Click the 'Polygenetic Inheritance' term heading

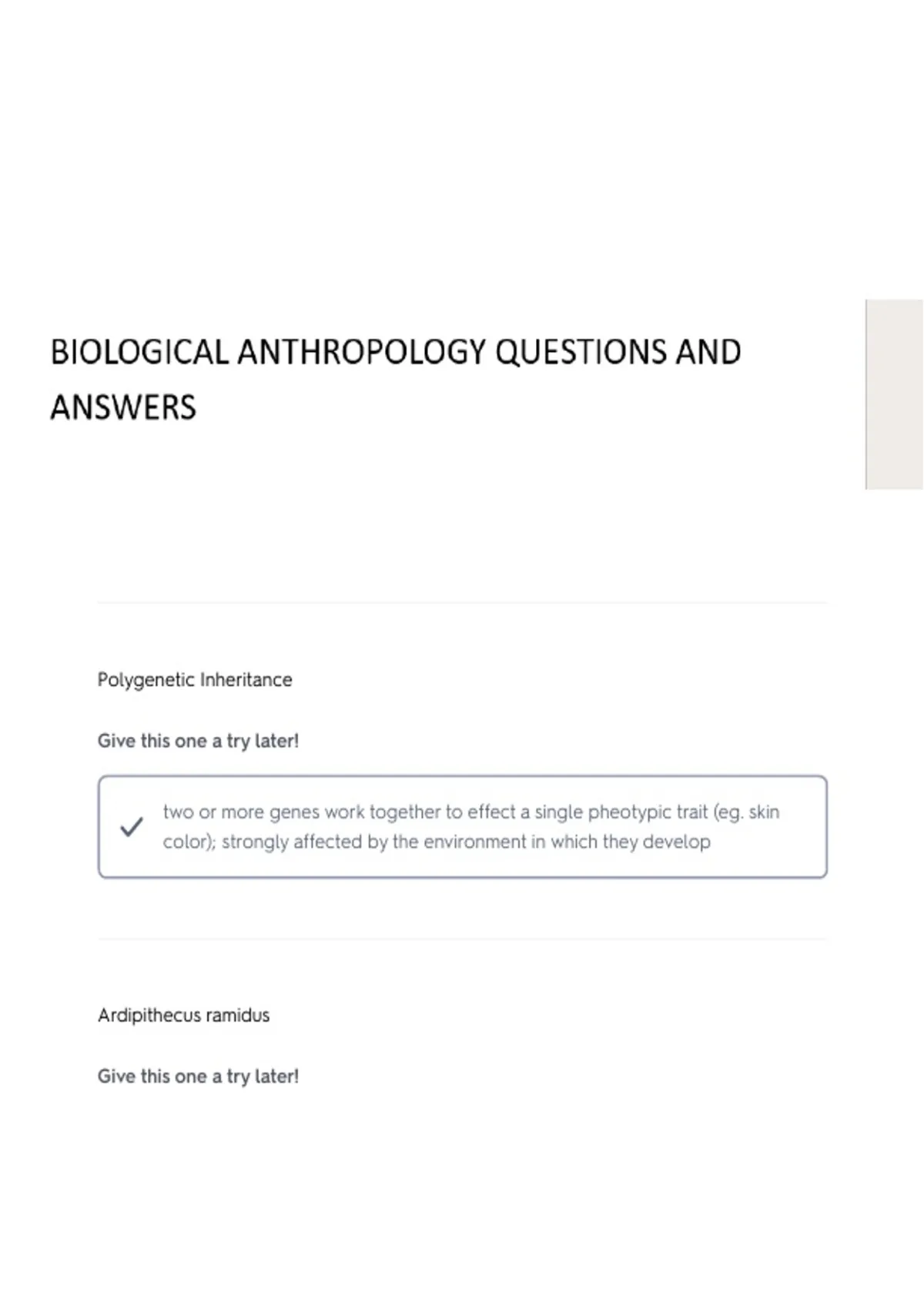point(195,680)
